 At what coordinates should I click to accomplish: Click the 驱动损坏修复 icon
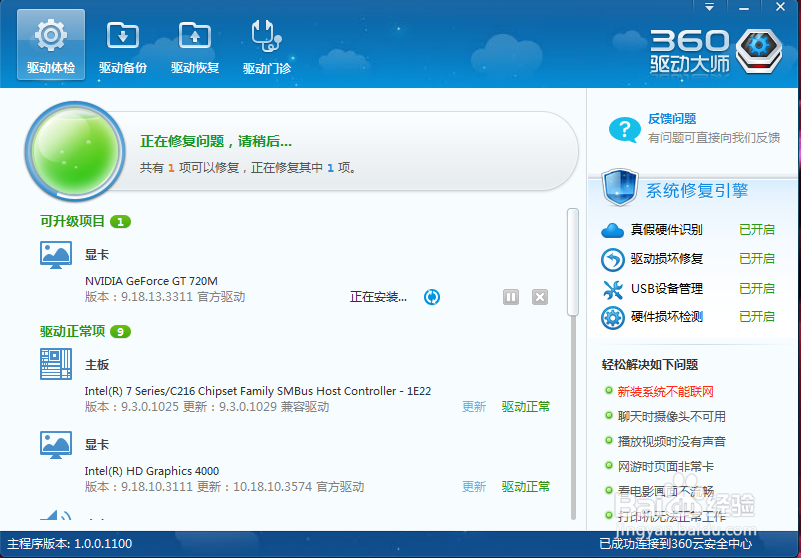tap(612, 260)
